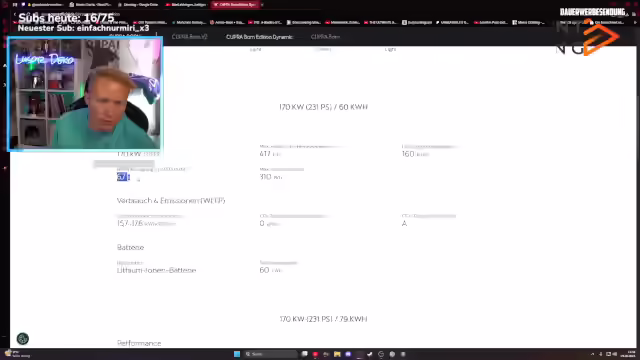Click the 170 KW (231 PS) / 79 KWH heading
This screenshot has height=360, width=640.
(323, 319)
